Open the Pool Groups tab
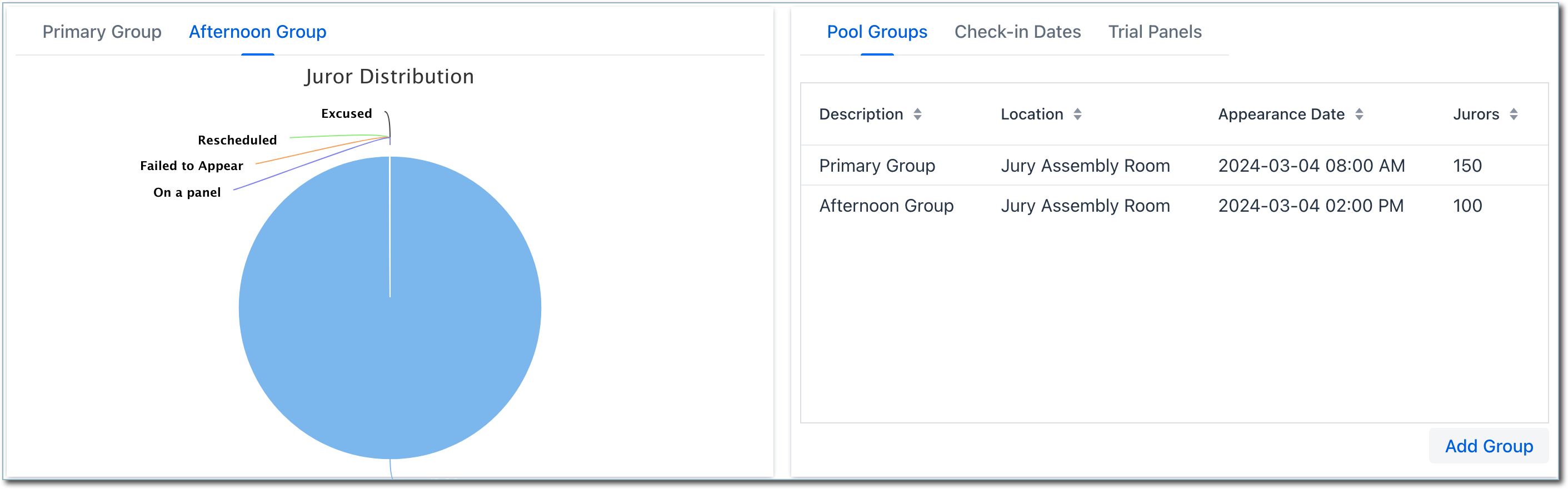 pyautogui.click(x=877, y=32)
